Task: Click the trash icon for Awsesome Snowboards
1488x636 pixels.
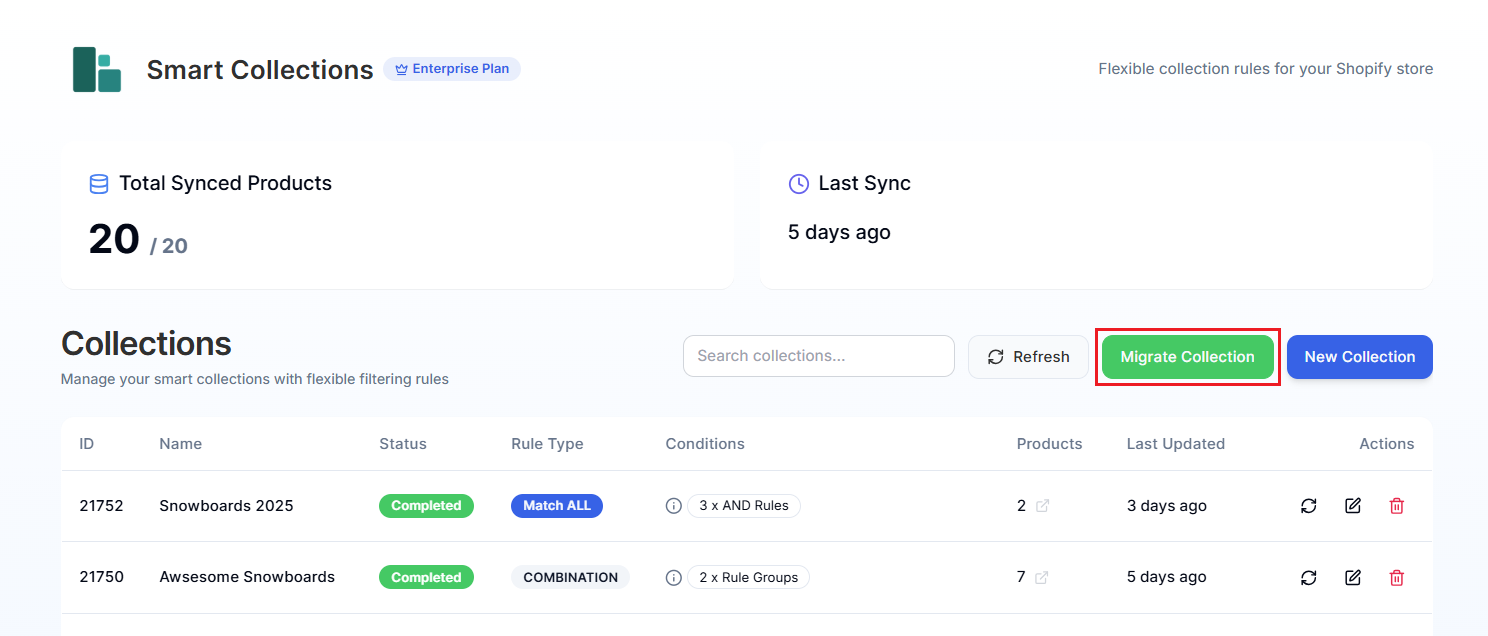Action: (x=1397, y=577)
